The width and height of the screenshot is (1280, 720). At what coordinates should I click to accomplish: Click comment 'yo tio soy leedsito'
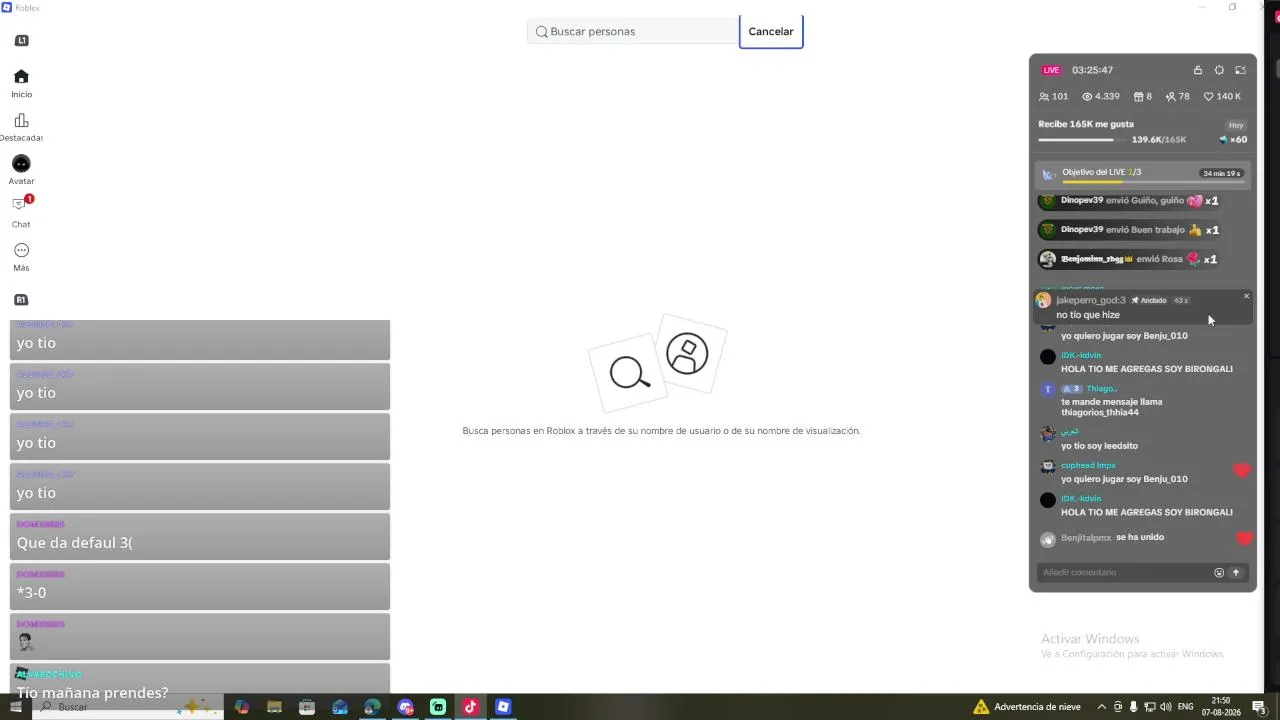(1099, 446)
